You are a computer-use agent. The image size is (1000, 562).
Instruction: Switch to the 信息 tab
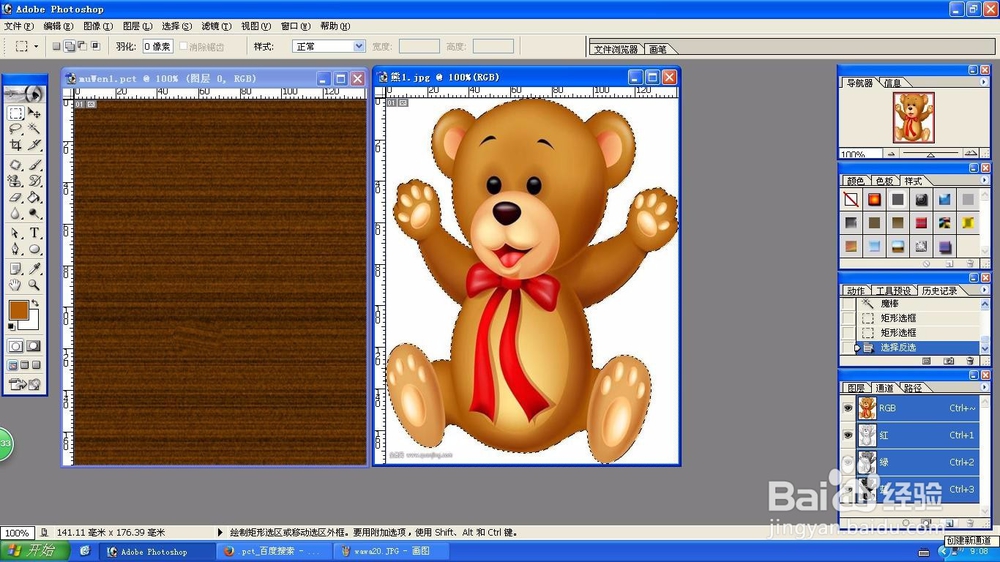click(x=892, y=83)
